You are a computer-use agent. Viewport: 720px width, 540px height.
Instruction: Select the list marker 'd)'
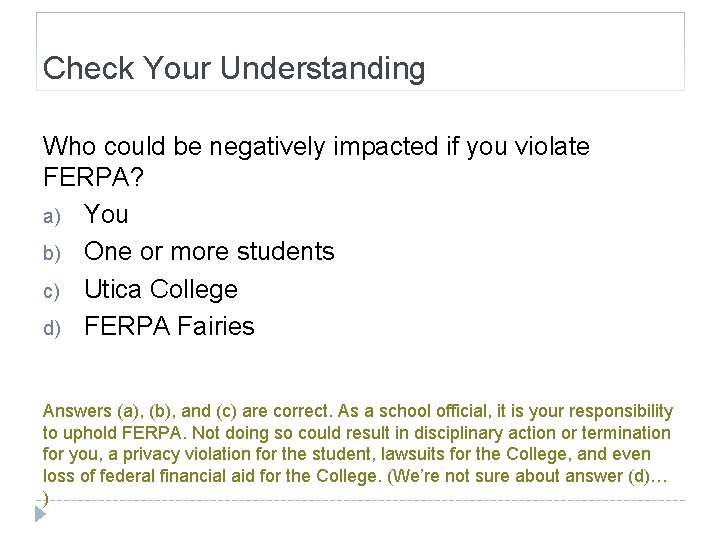52,328
